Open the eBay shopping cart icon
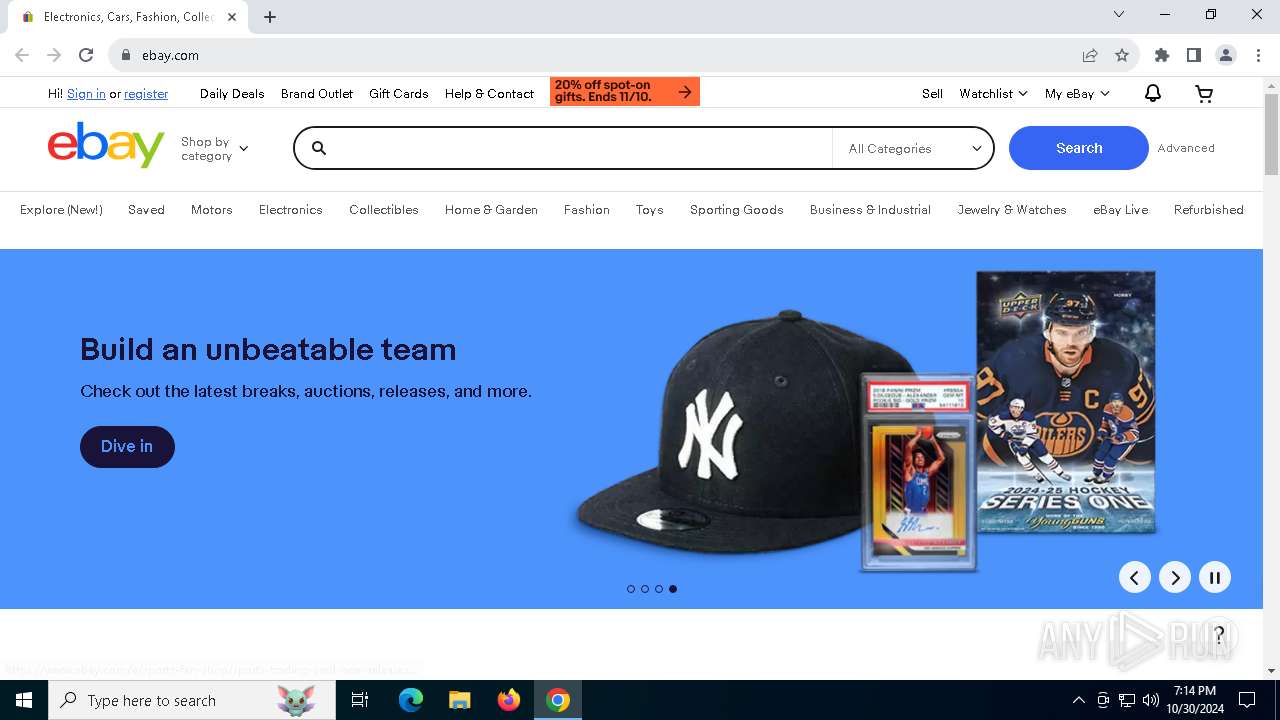The image size is (1280, 720). pos(1204,93)
